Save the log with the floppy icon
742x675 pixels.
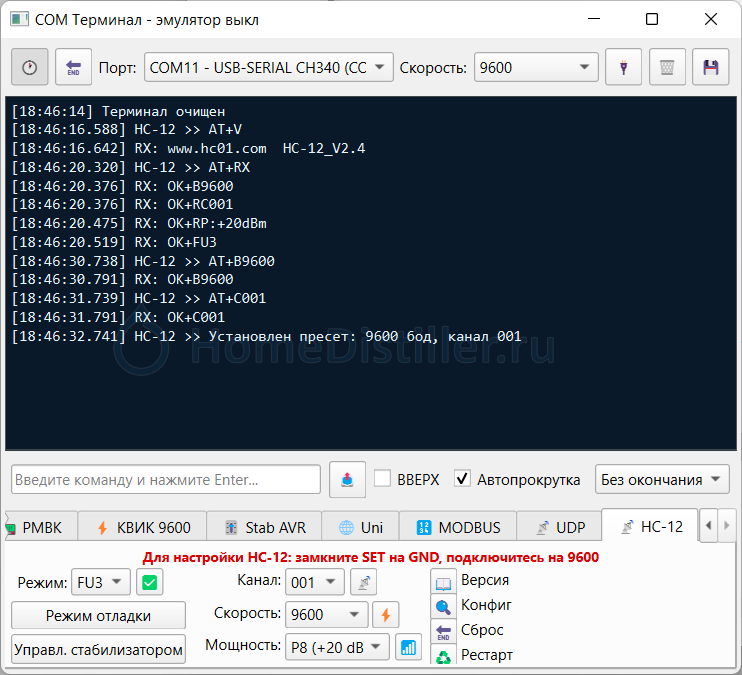(711, 68)
